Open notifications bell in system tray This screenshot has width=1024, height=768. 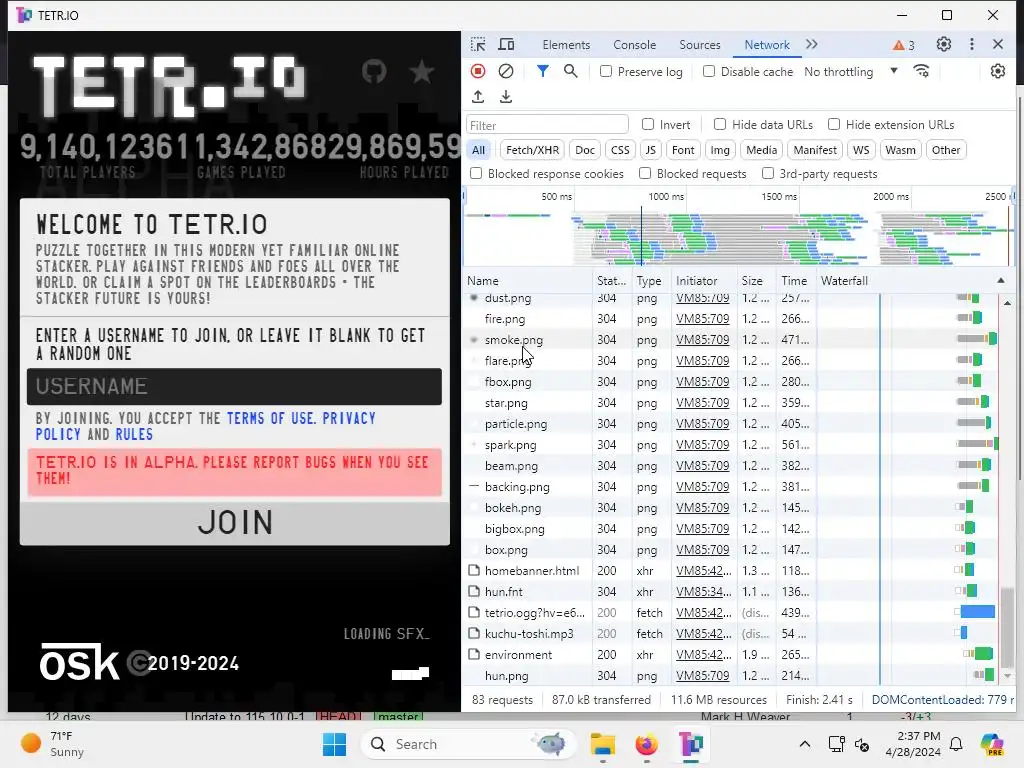point(956,744)
